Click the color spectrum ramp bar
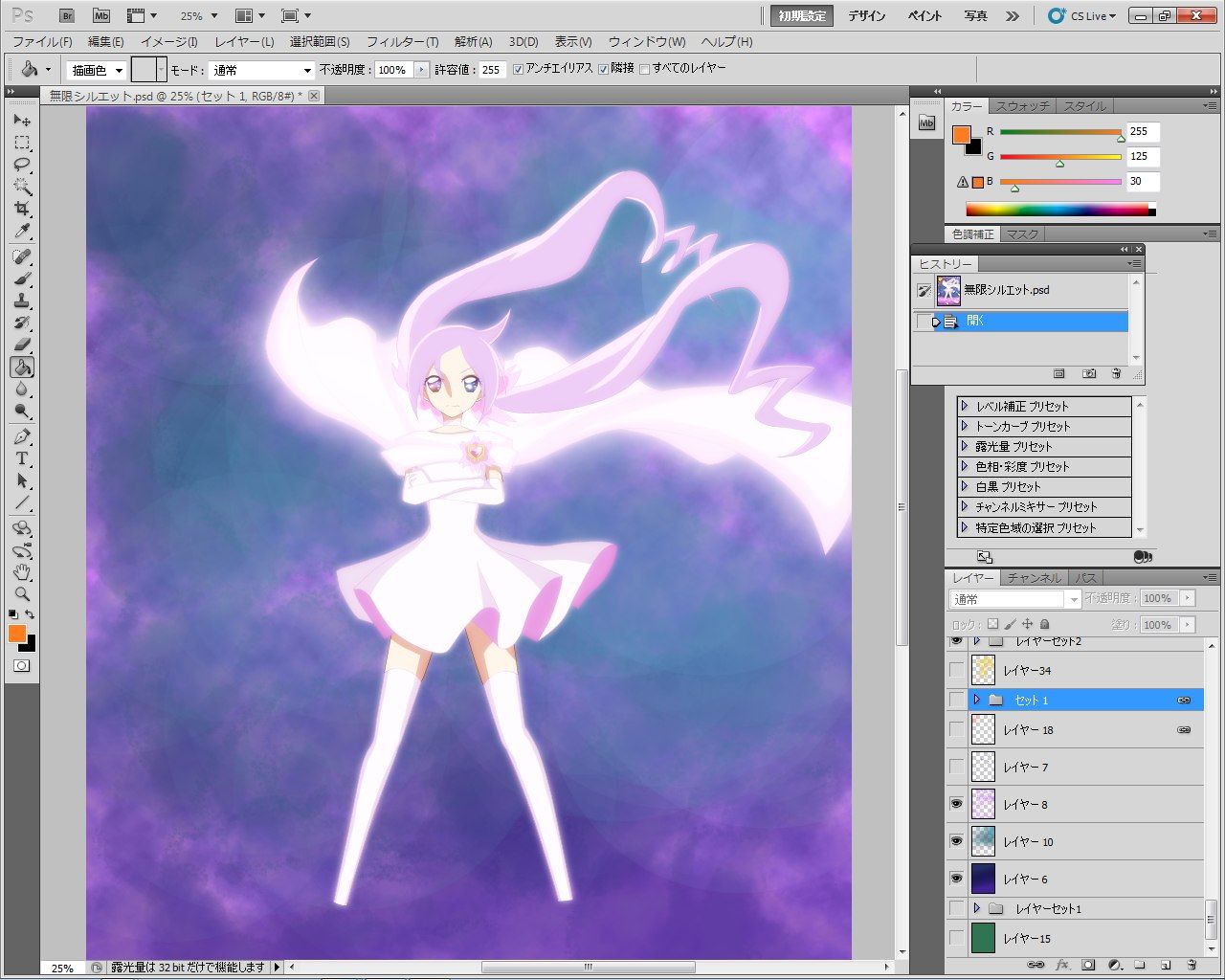Screen dimensions: 1225x980 pyautogui.click(x=1060, y=211)
